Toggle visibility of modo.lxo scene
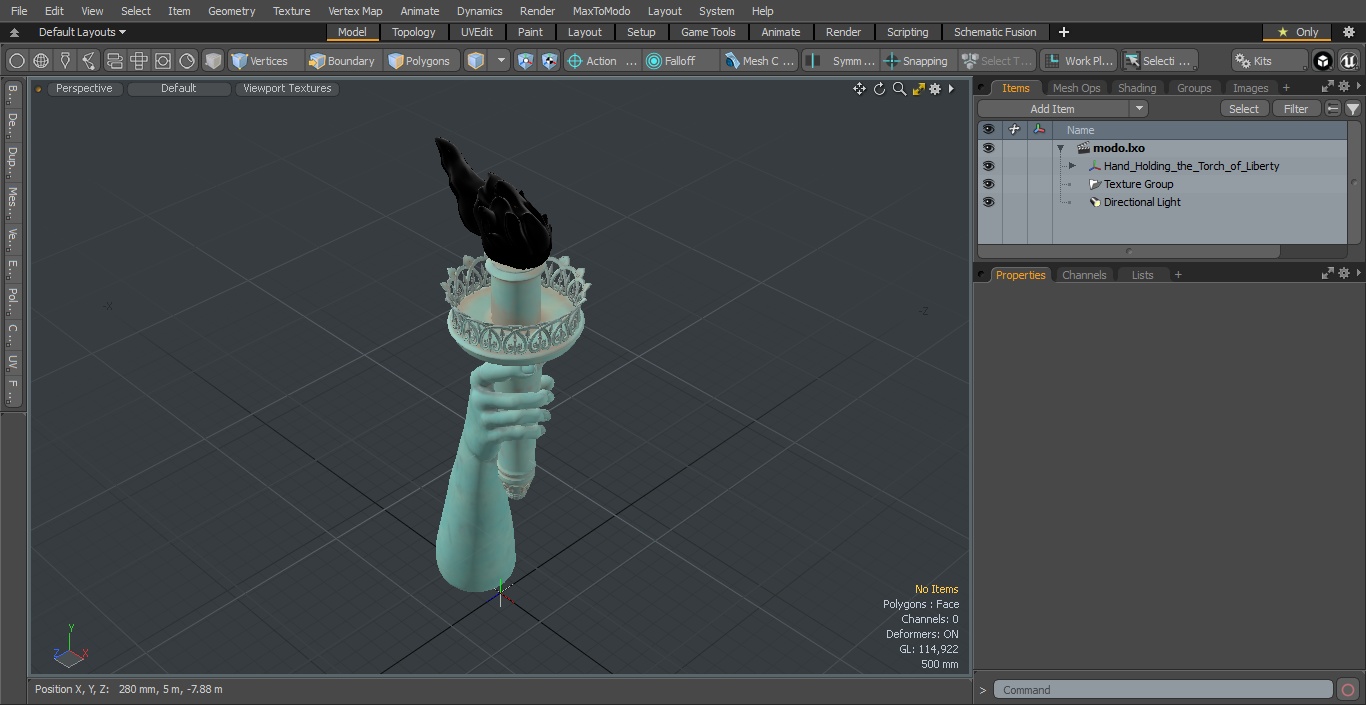Image resolution: width=1366 pixels, height=705 pixels. [x=989, y=148]
